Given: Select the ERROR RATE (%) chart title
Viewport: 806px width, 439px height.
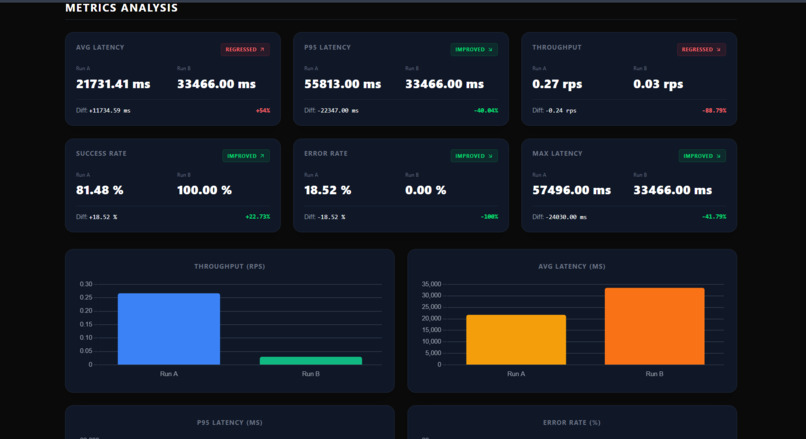Looking at the screenshot, I should pos(572,423).
